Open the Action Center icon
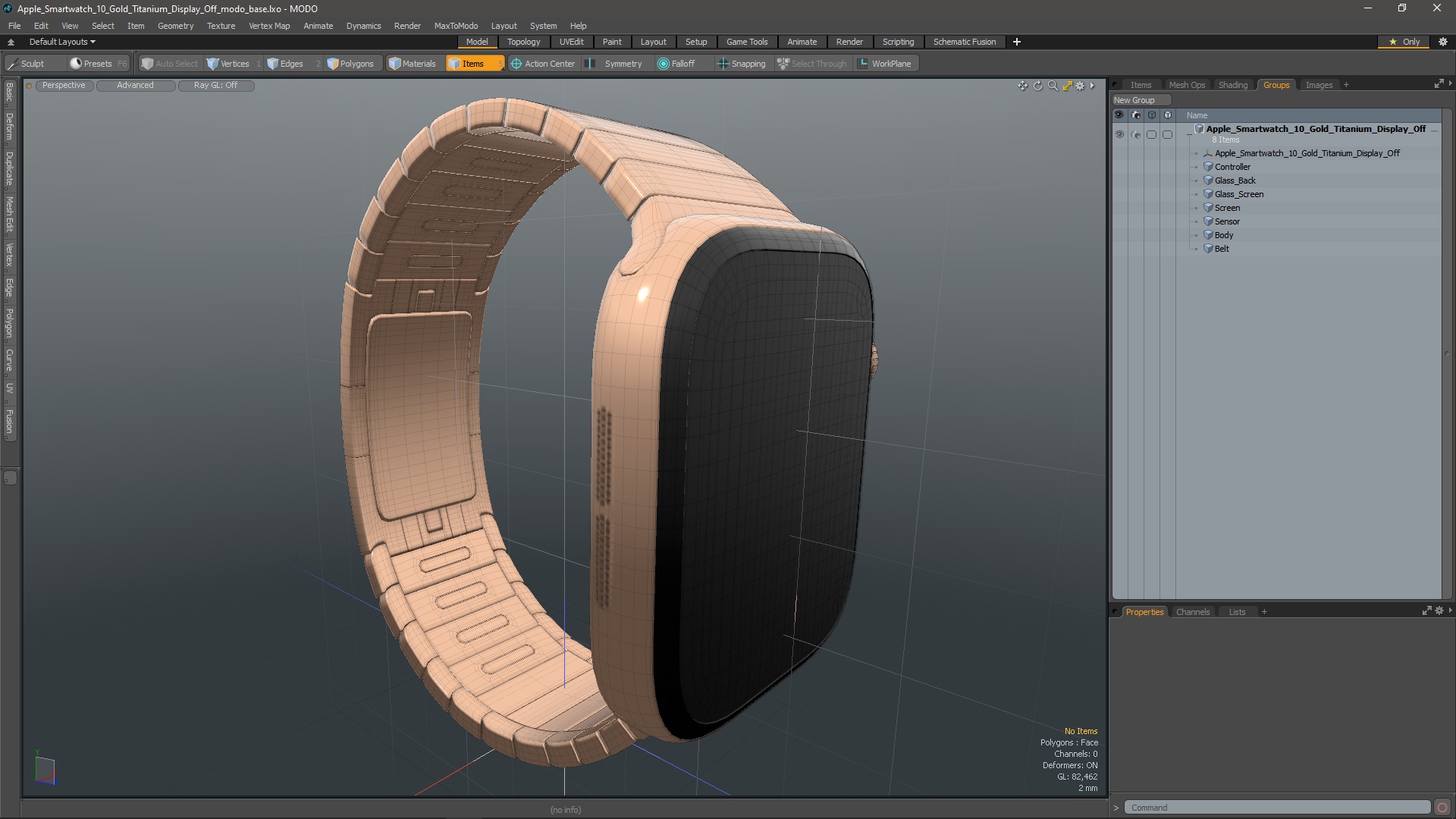The width and height of the screenshot is (1456, 819). point(516,64)
